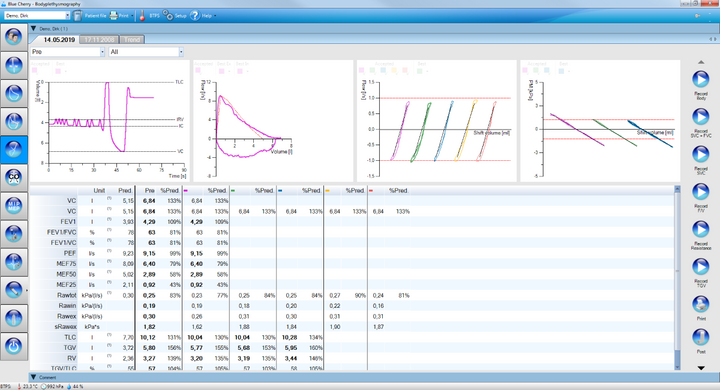The height and width of the screenshot is (390, 720).
Task: Click the MEF50 row label
Action: (66, 274)
